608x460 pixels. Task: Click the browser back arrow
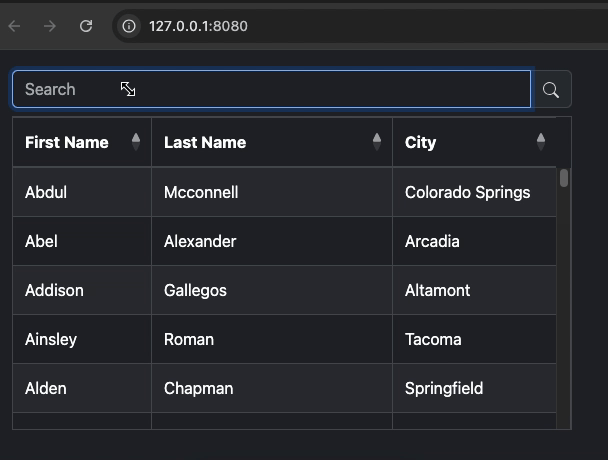click(x=15, y=26)
